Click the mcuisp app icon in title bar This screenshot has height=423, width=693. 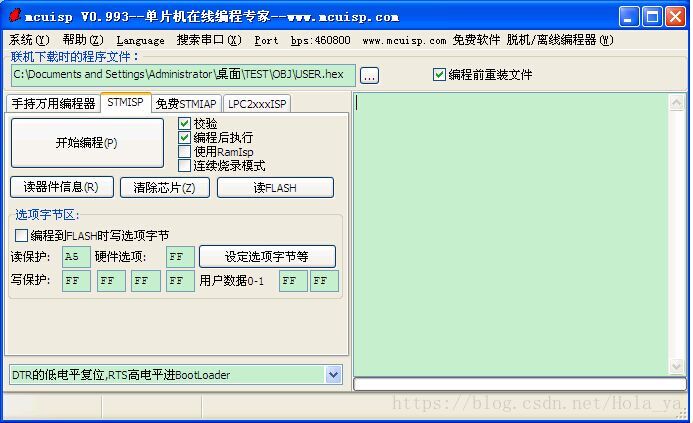click(15, 16)
